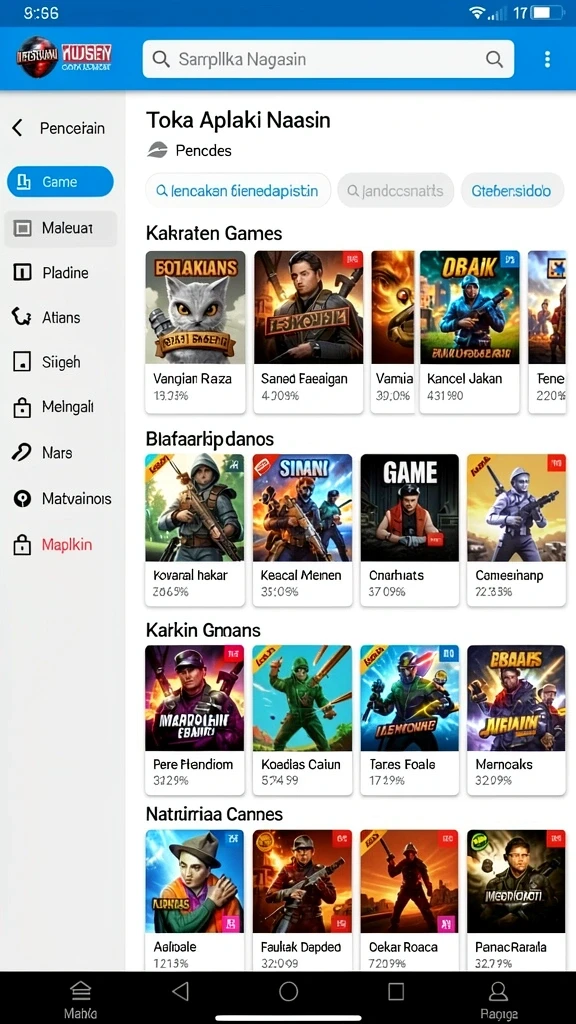Open Tares Foale game thumbnail

(409, 697)
